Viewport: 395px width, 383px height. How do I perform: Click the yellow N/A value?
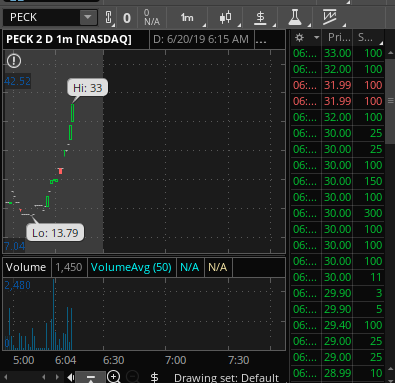tap(217, 267)
